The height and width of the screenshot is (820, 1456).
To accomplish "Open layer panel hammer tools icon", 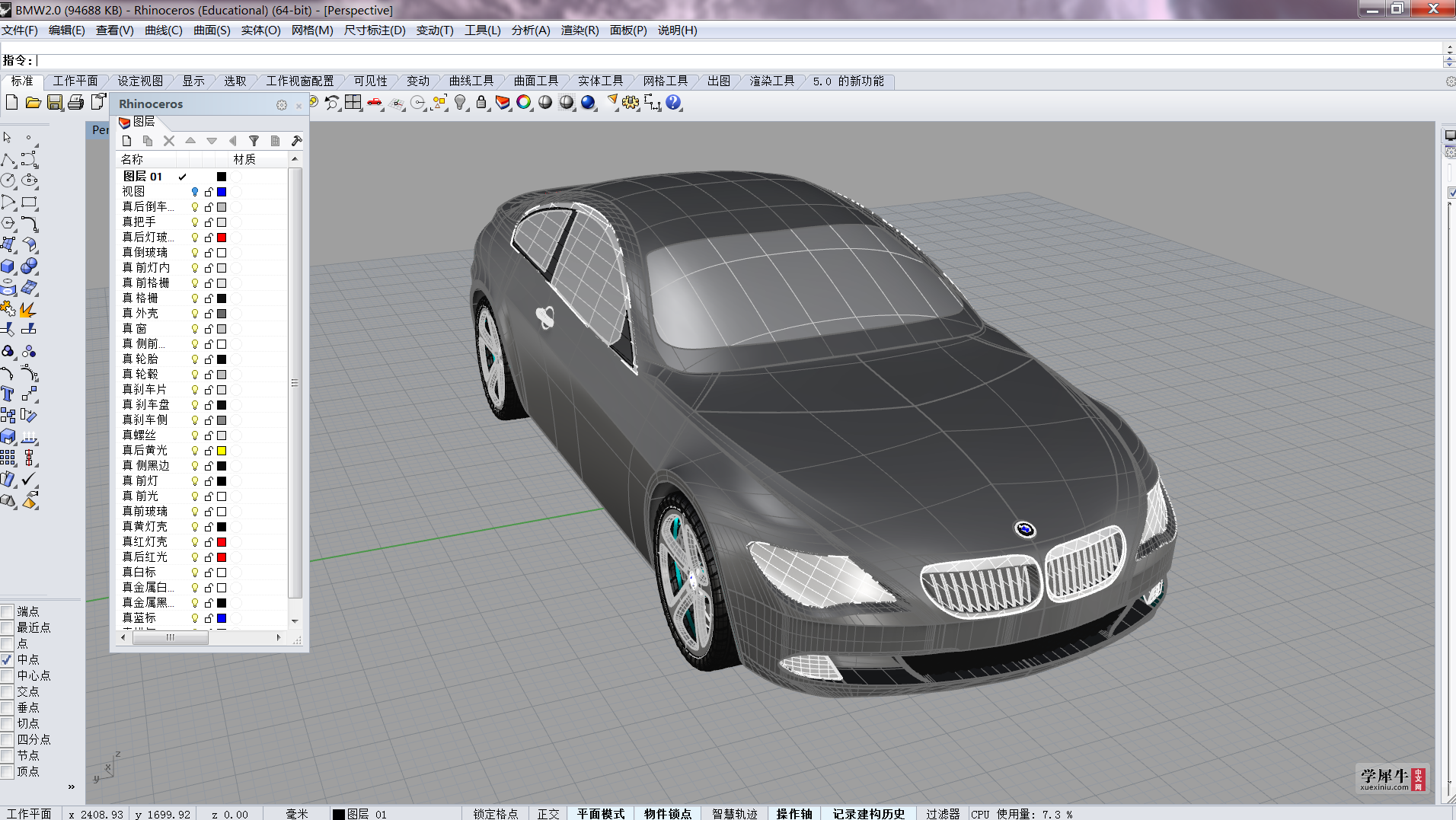I will (x=297, y=141).
